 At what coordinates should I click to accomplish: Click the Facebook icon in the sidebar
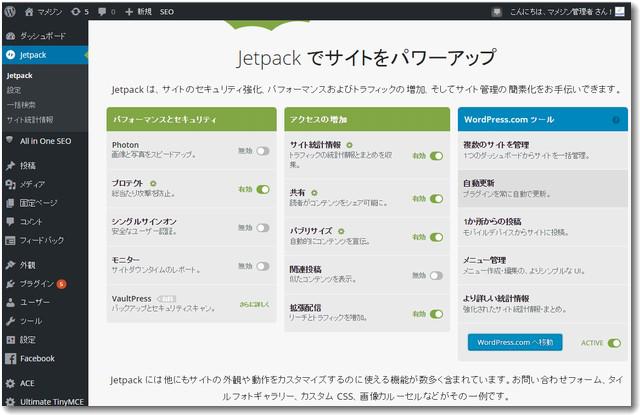point(11,359)
